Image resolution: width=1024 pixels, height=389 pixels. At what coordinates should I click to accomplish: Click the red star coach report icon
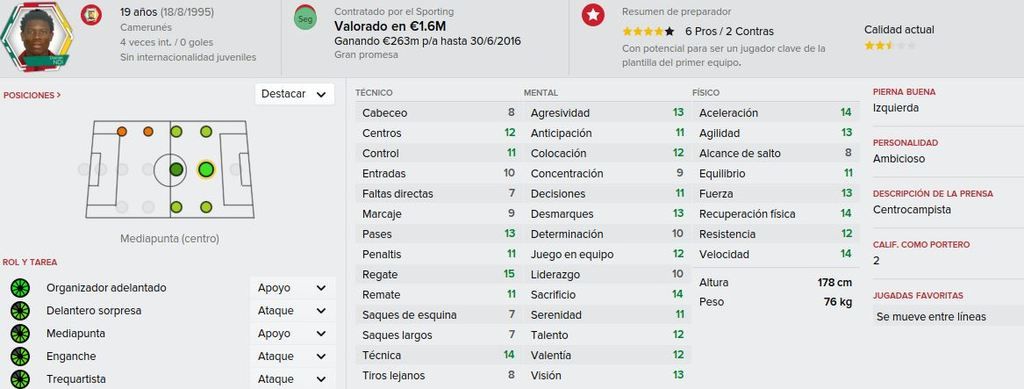pos(593,16)
